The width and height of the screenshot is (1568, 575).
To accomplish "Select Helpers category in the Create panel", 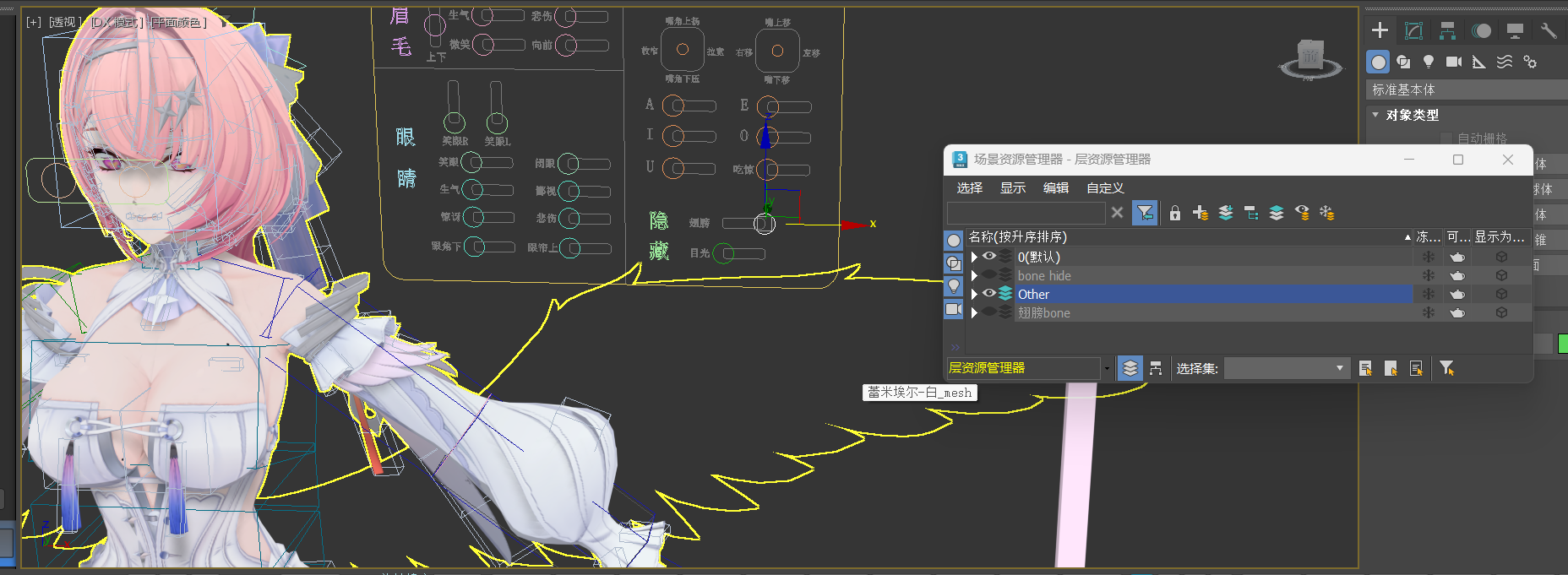I will tap(1479, 62).
